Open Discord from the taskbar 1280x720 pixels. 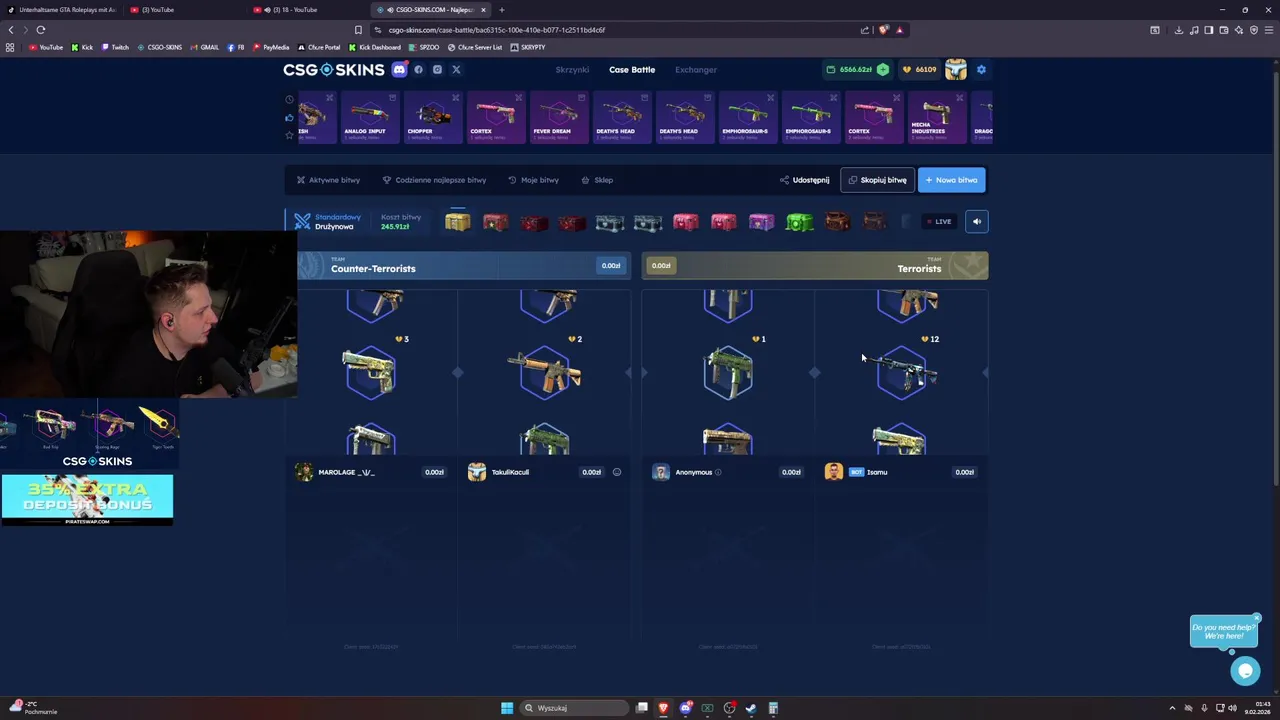pos(685,708)
